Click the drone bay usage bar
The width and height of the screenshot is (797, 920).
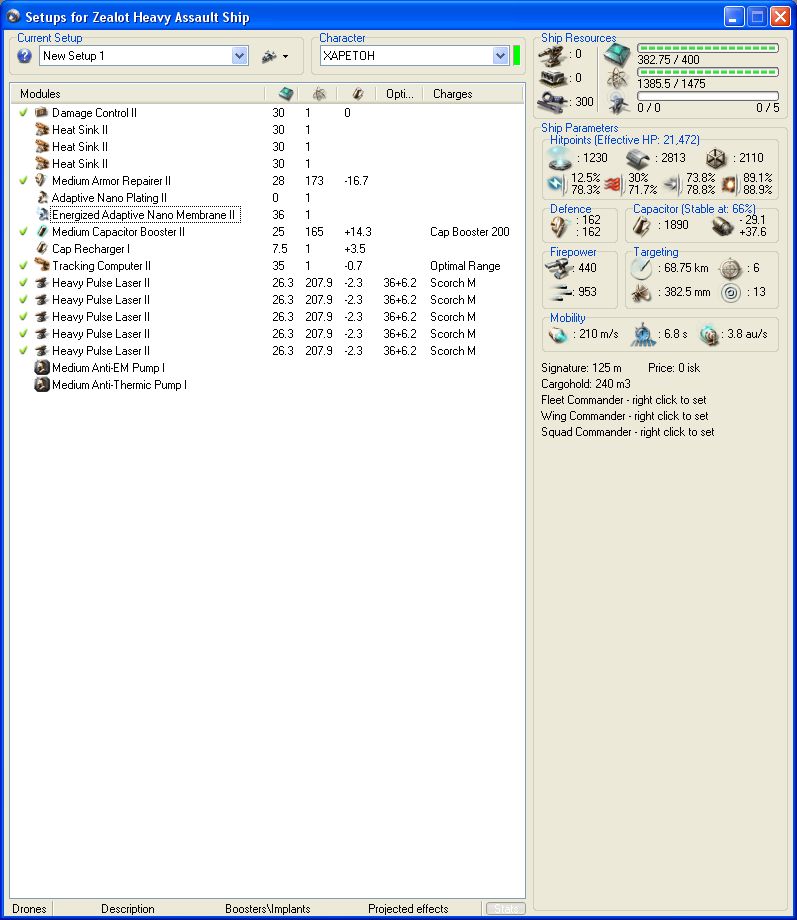(x=708, y=96)
